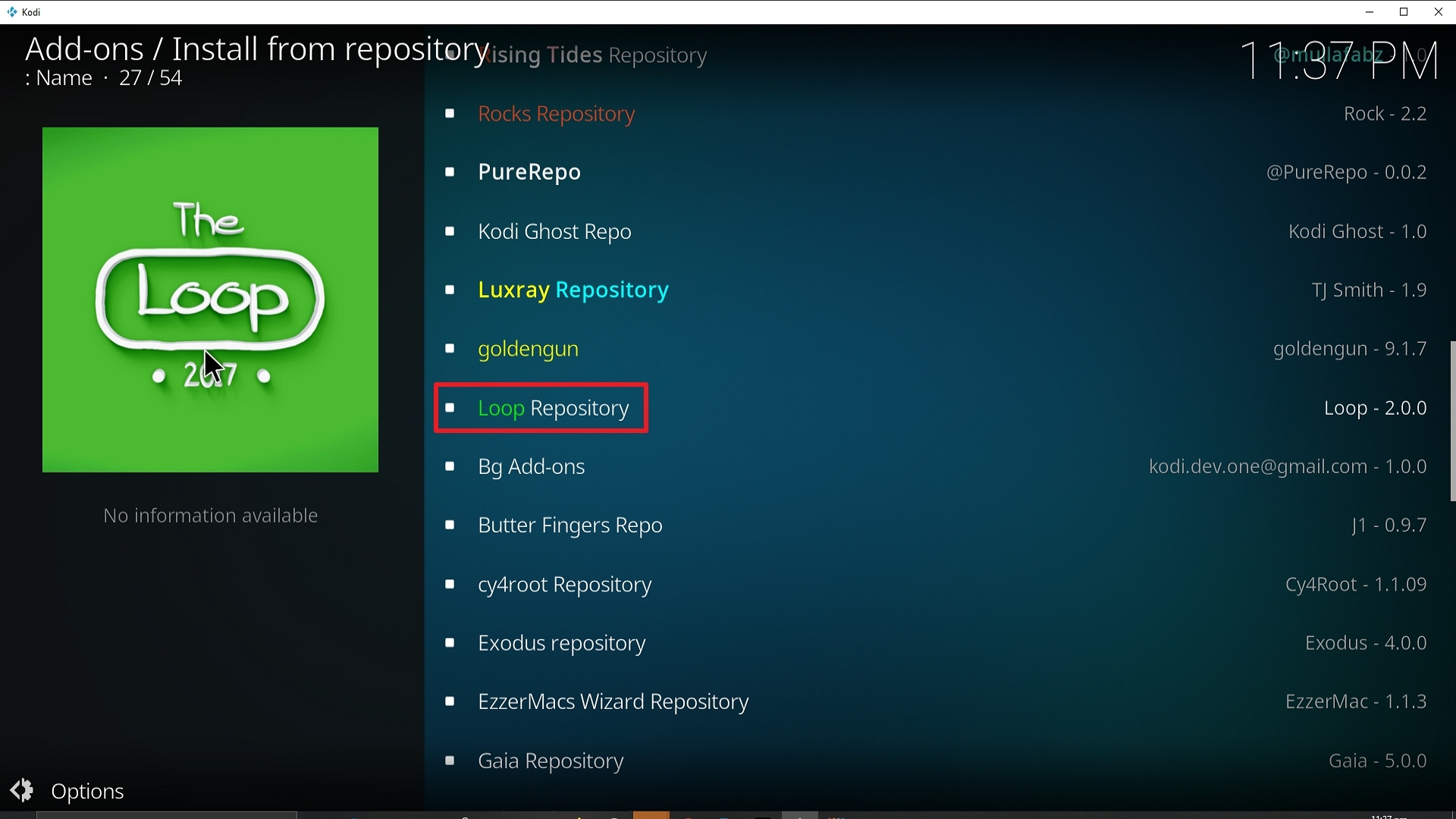Click the Kodi Ghost - 1.0 version text

(1357, 231)
